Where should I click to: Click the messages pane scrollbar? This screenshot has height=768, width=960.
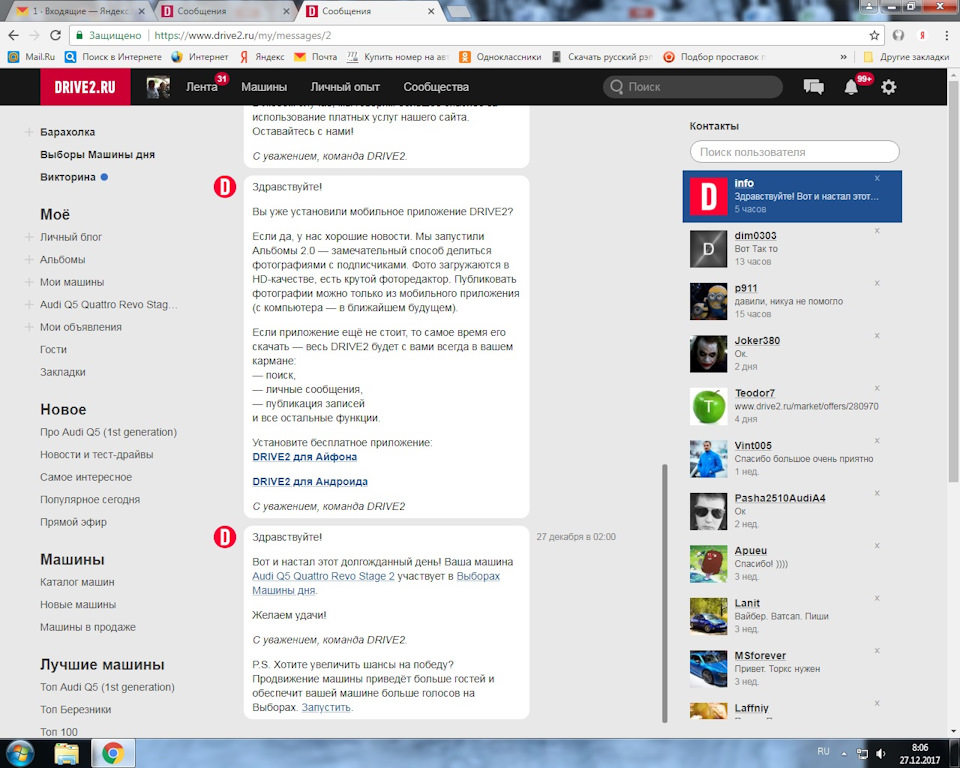point(665,593)
